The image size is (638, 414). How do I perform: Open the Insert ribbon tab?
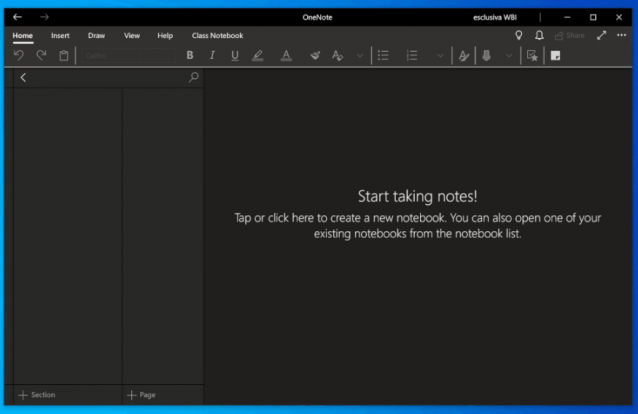click(60, 35)
